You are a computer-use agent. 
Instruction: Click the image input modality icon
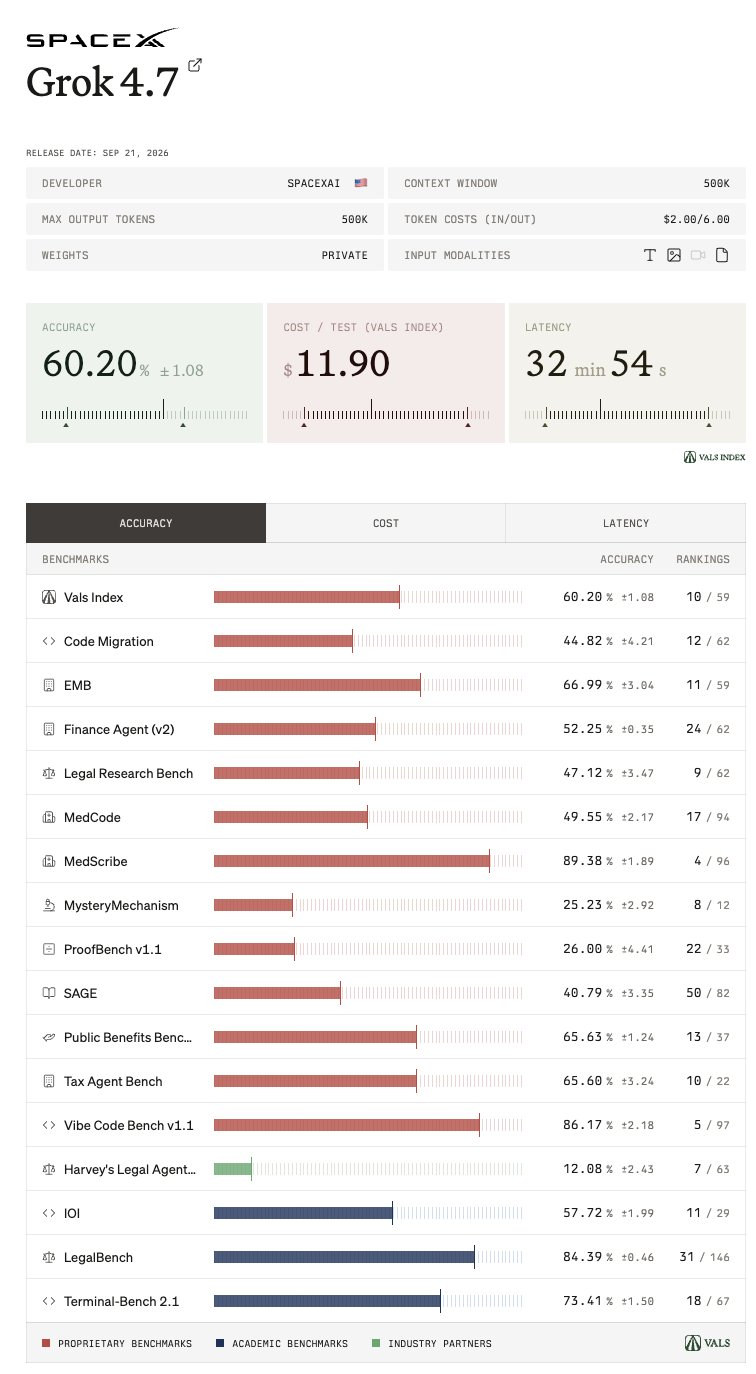coord(674,255)
